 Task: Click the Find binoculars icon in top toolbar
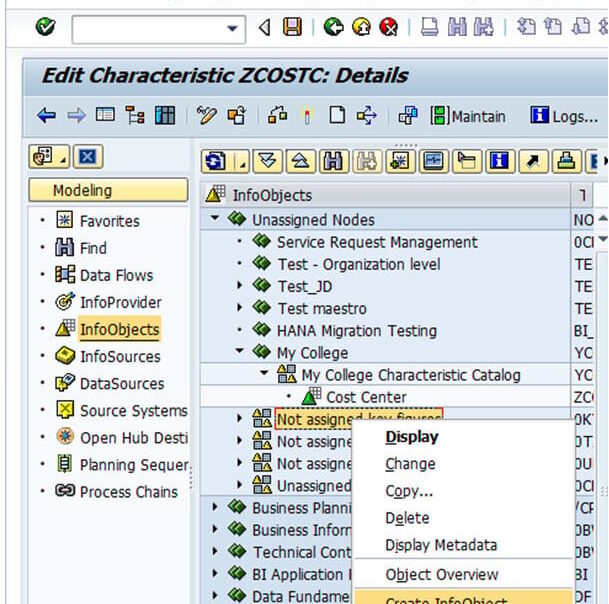pos(457,28)
